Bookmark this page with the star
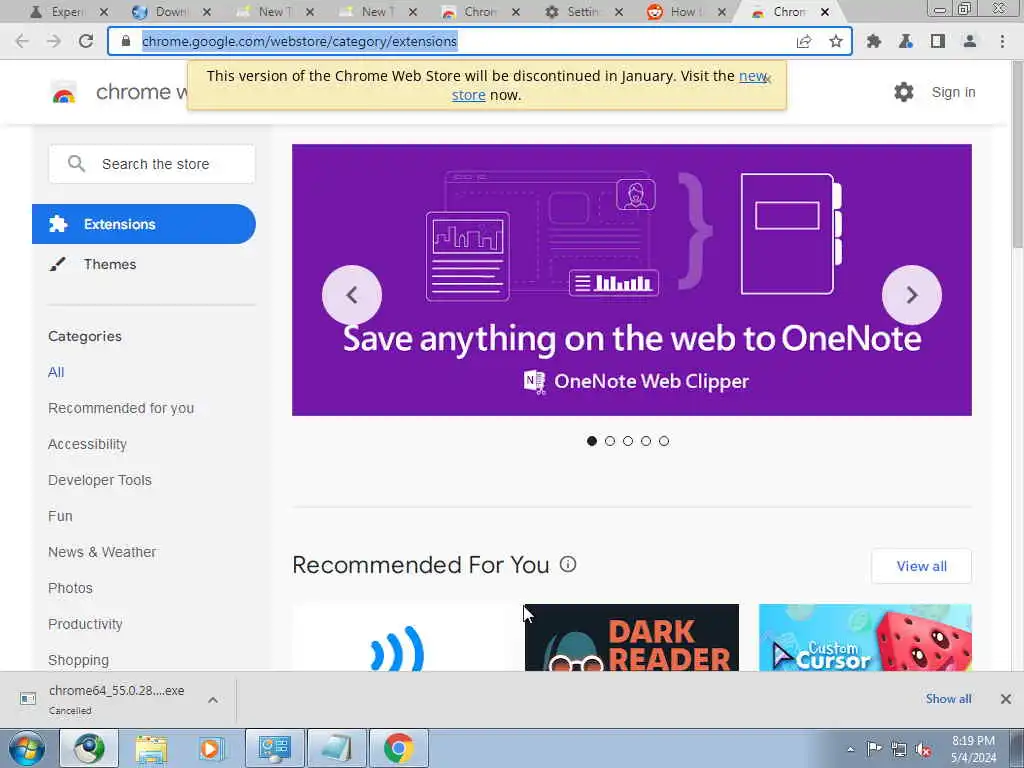 click(x=835, y=41)
